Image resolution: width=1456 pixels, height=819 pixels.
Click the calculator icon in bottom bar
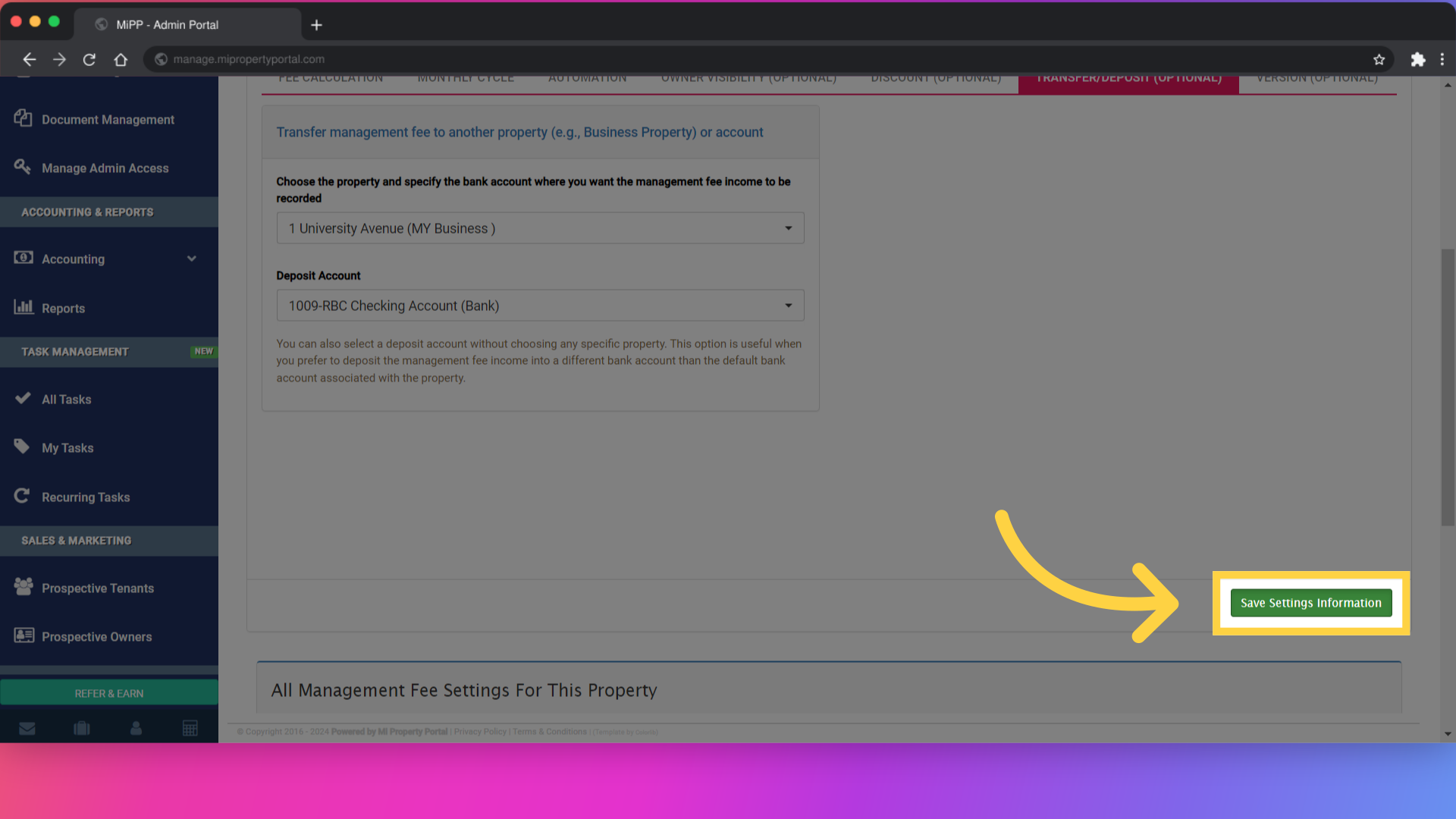[190, 727]
